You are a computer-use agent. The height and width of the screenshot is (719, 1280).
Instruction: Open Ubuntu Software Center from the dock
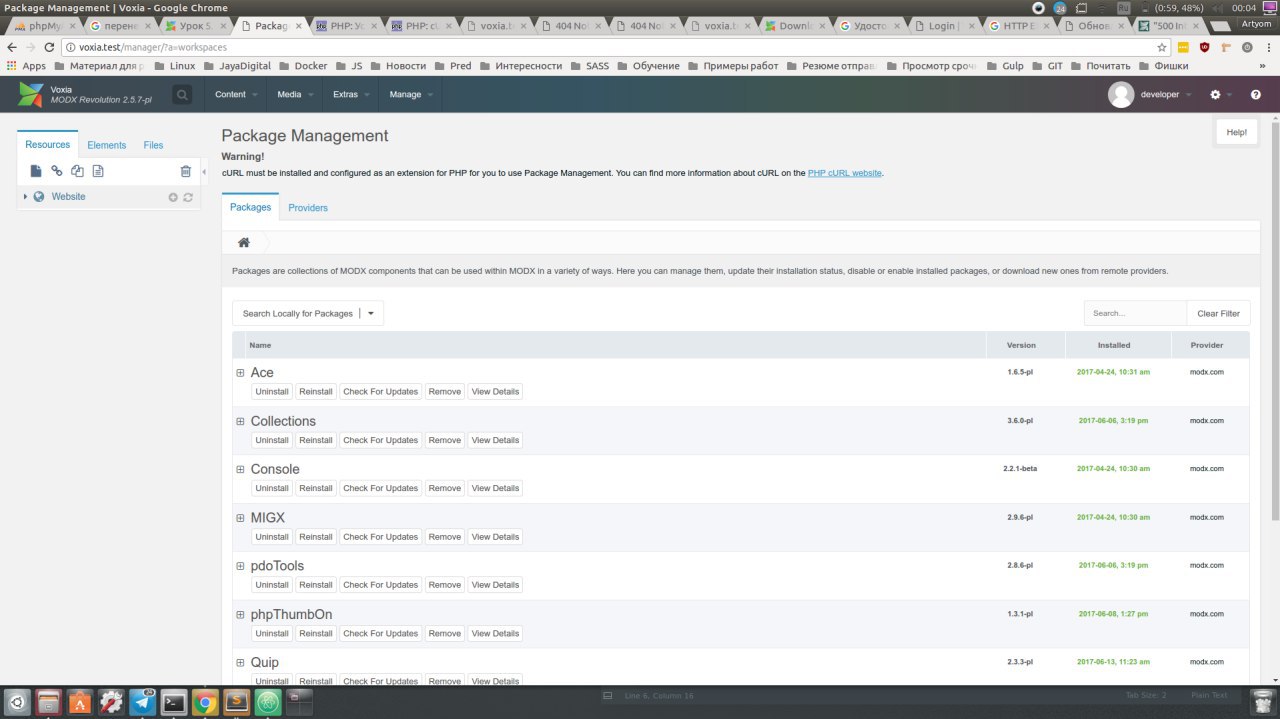(80, 702)
